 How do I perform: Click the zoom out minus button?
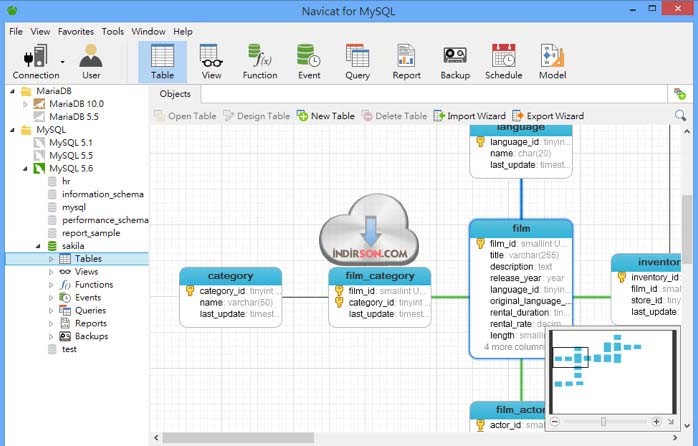click(555, 421)
